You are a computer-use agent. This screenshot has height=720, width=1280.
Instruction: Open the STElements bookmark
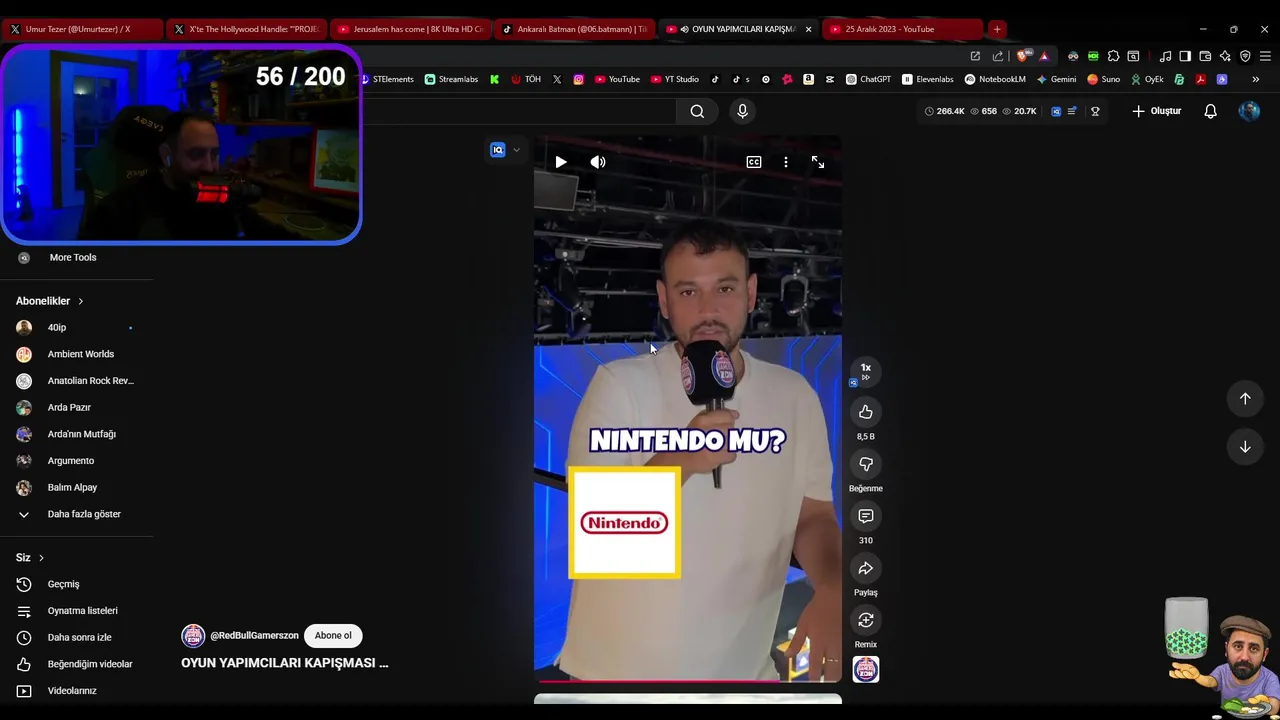tap(386, 79)
